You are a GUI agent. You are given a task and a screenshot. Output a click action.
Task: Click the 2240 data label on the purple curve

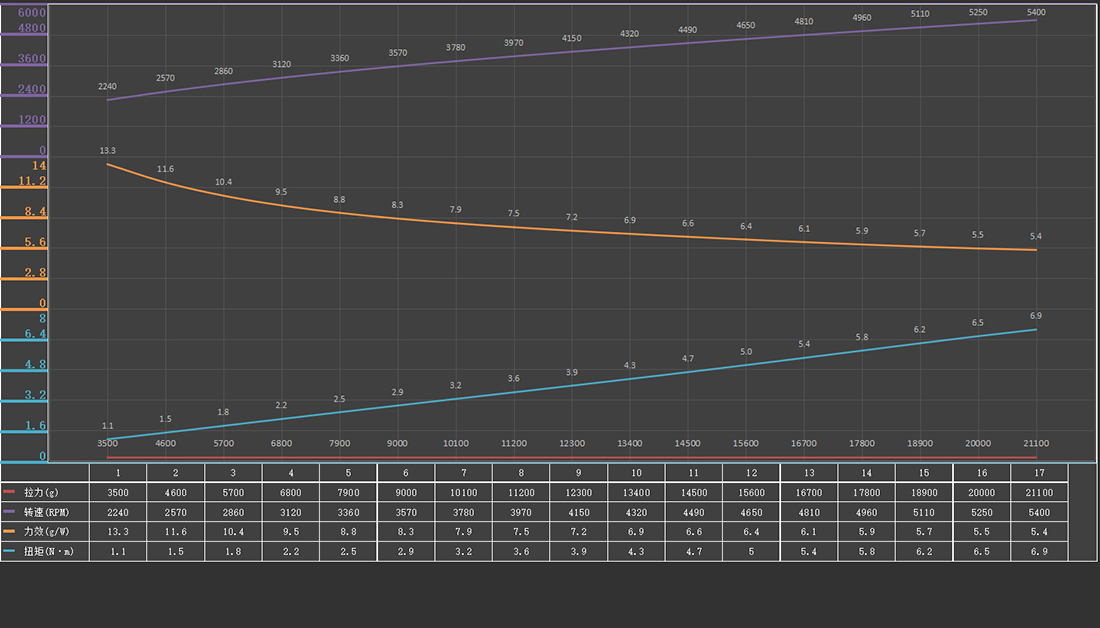(x=107, y=87)
